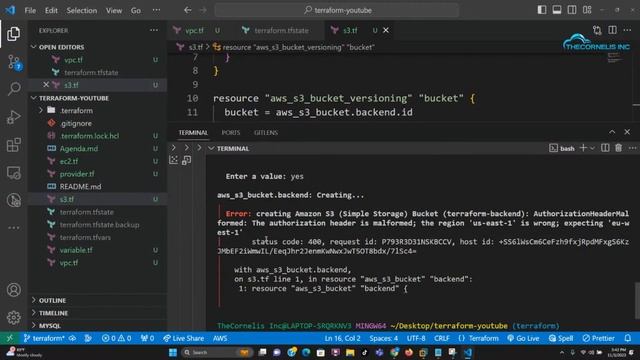Switch to vpc.tf editor tab
The image size is (640, 360).
[194, 30]
